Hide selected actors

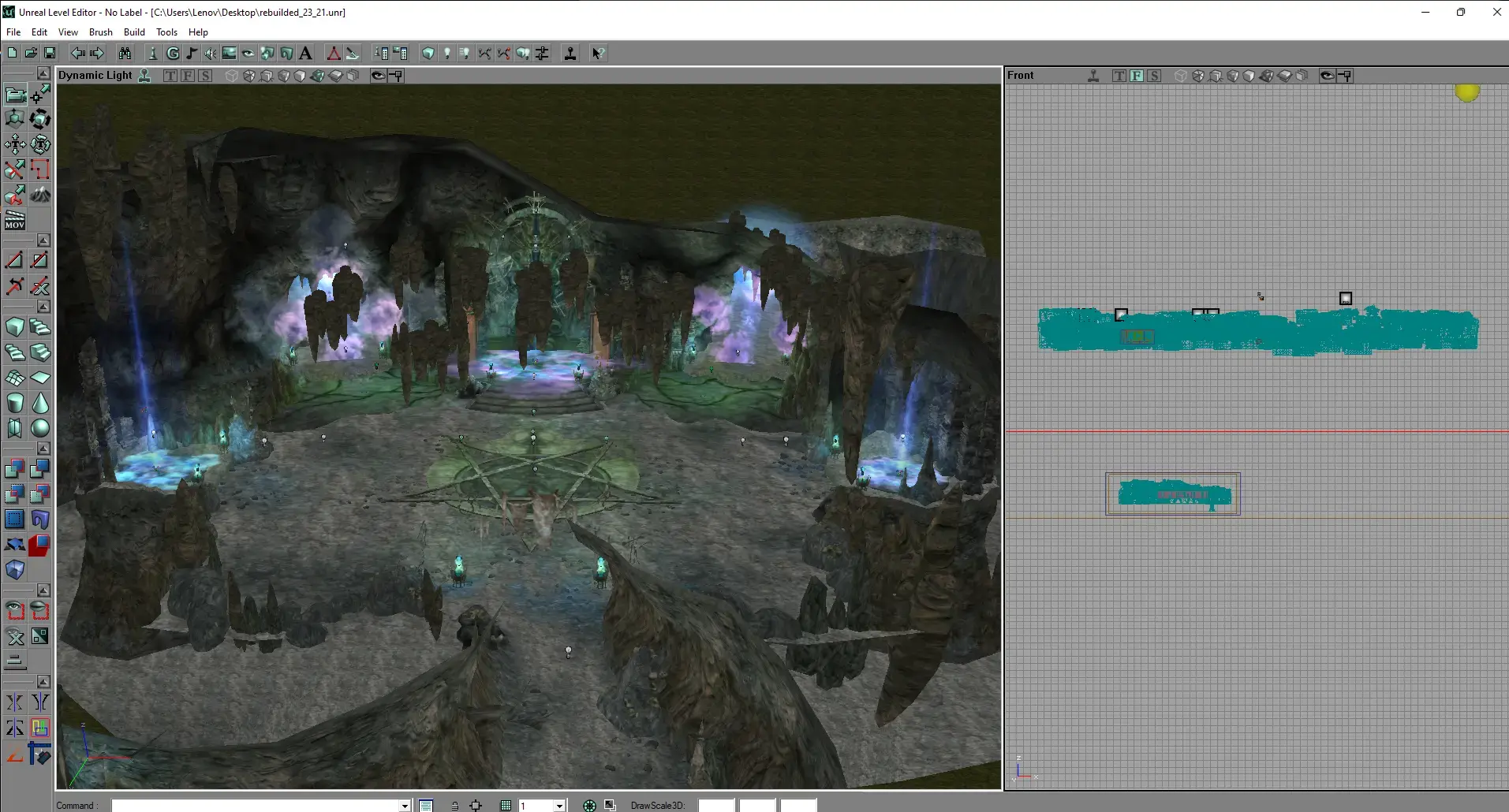[40, 611]
